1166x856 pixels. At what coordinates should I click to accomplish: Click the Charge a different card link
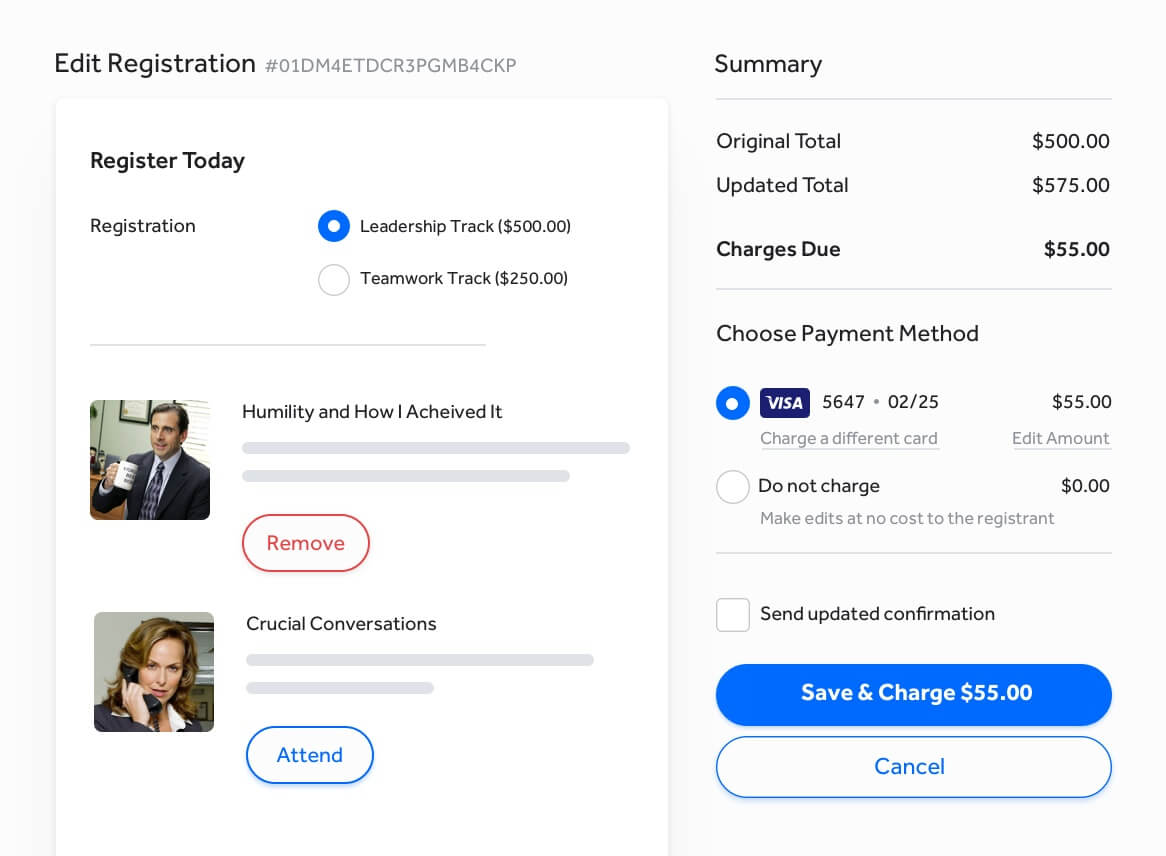pyautogui.click(x=849, y=439)
